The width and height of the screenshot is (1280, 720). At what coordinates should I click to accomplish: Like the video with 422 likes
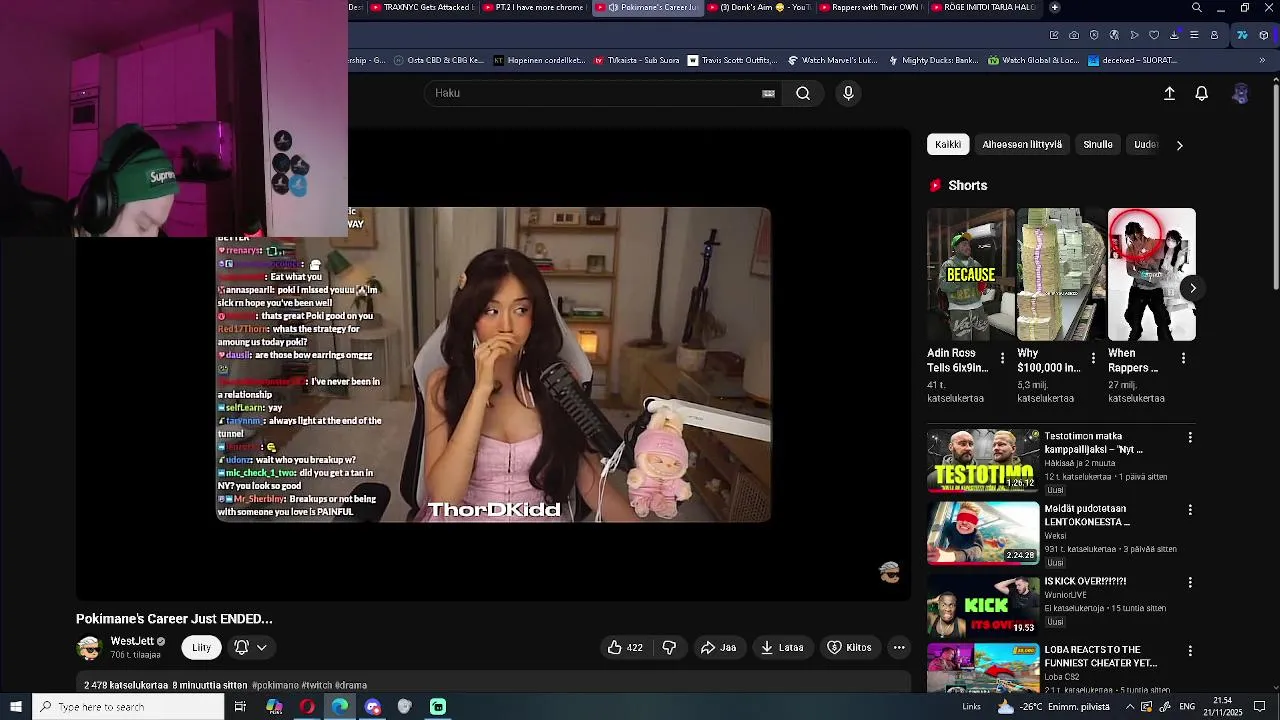point(625,647)
